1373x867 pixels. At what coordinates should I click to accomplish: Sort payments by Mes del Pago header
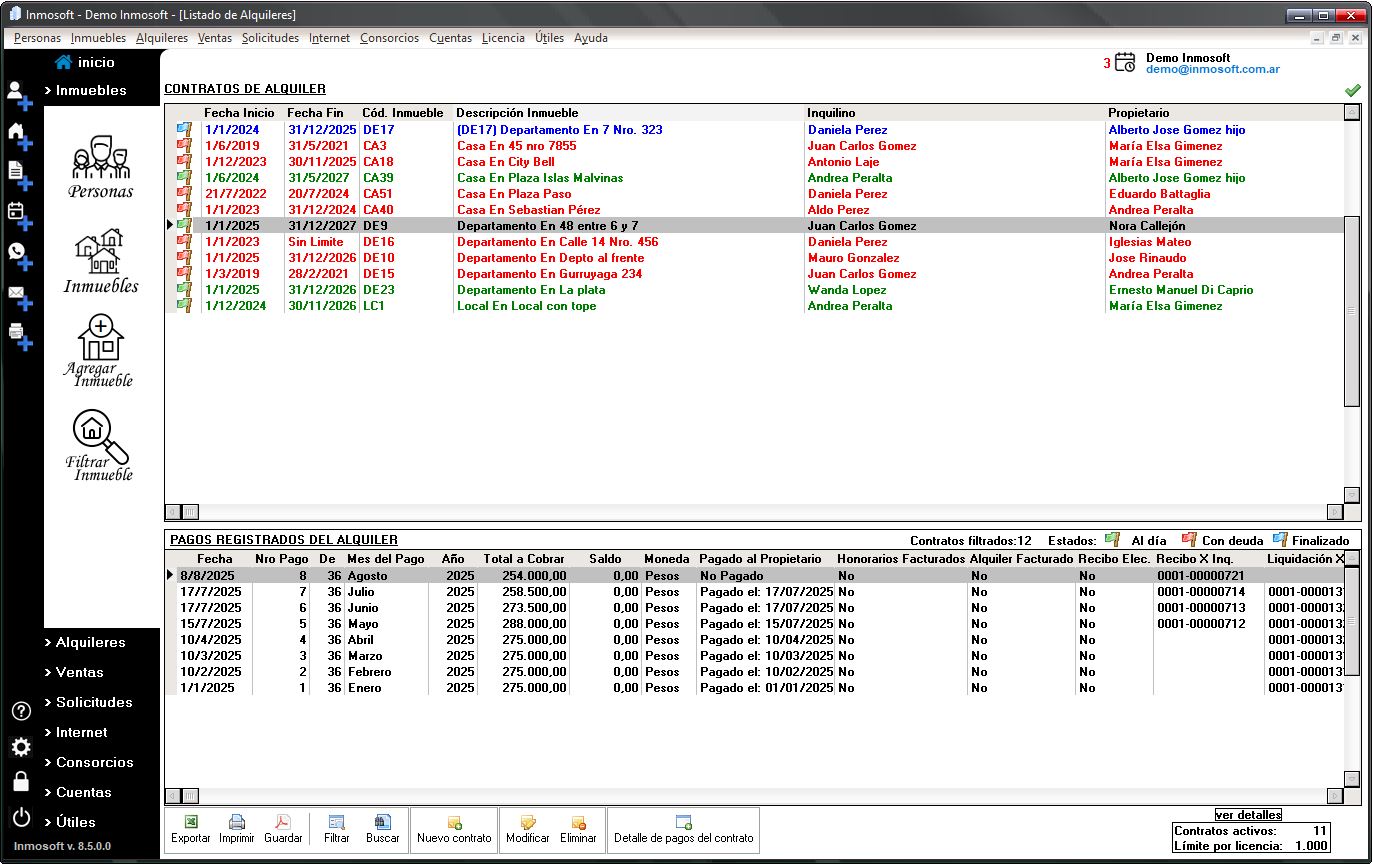[386, 559]
